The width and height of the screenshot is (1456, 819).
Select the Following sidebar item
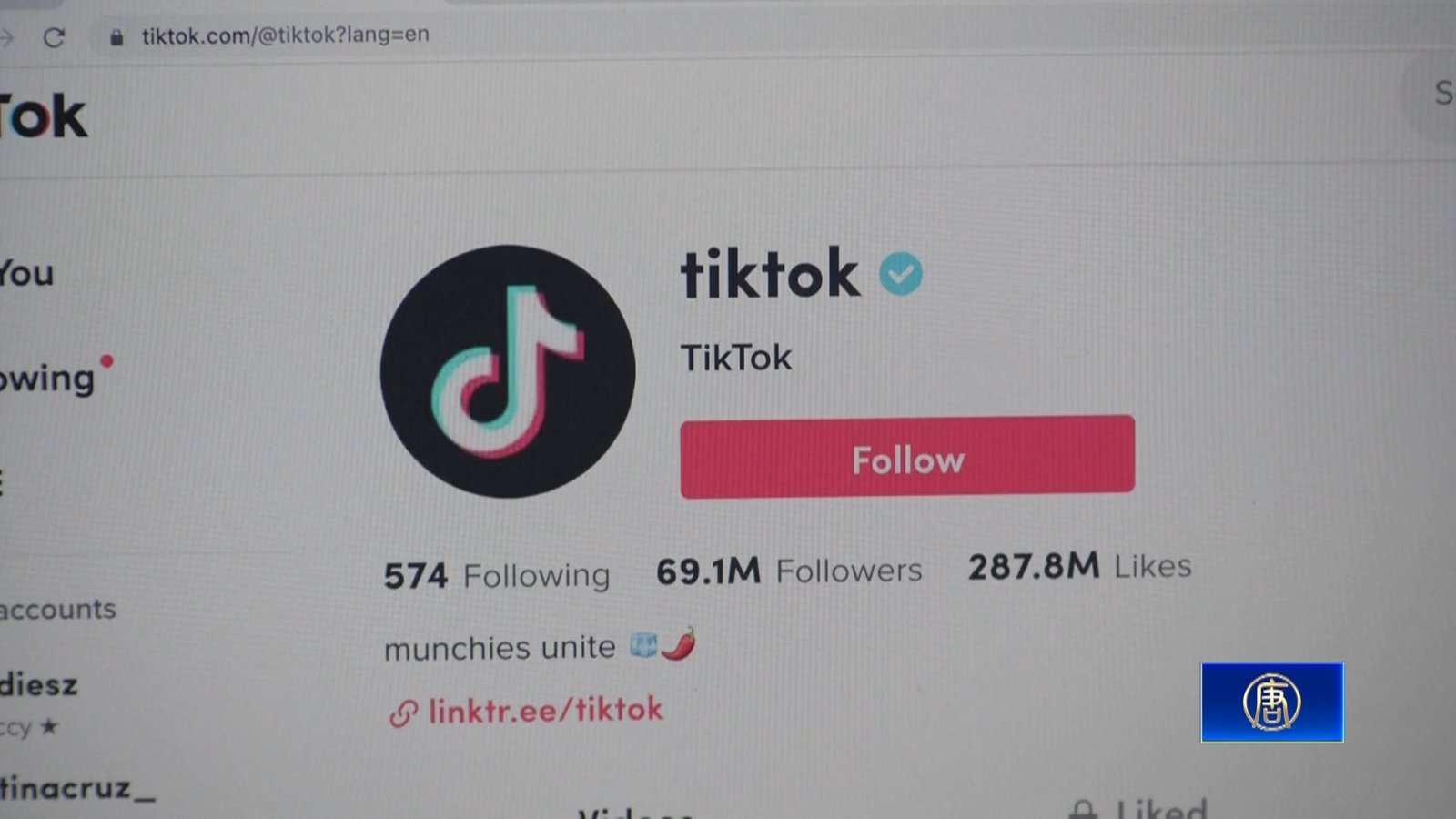47,379
